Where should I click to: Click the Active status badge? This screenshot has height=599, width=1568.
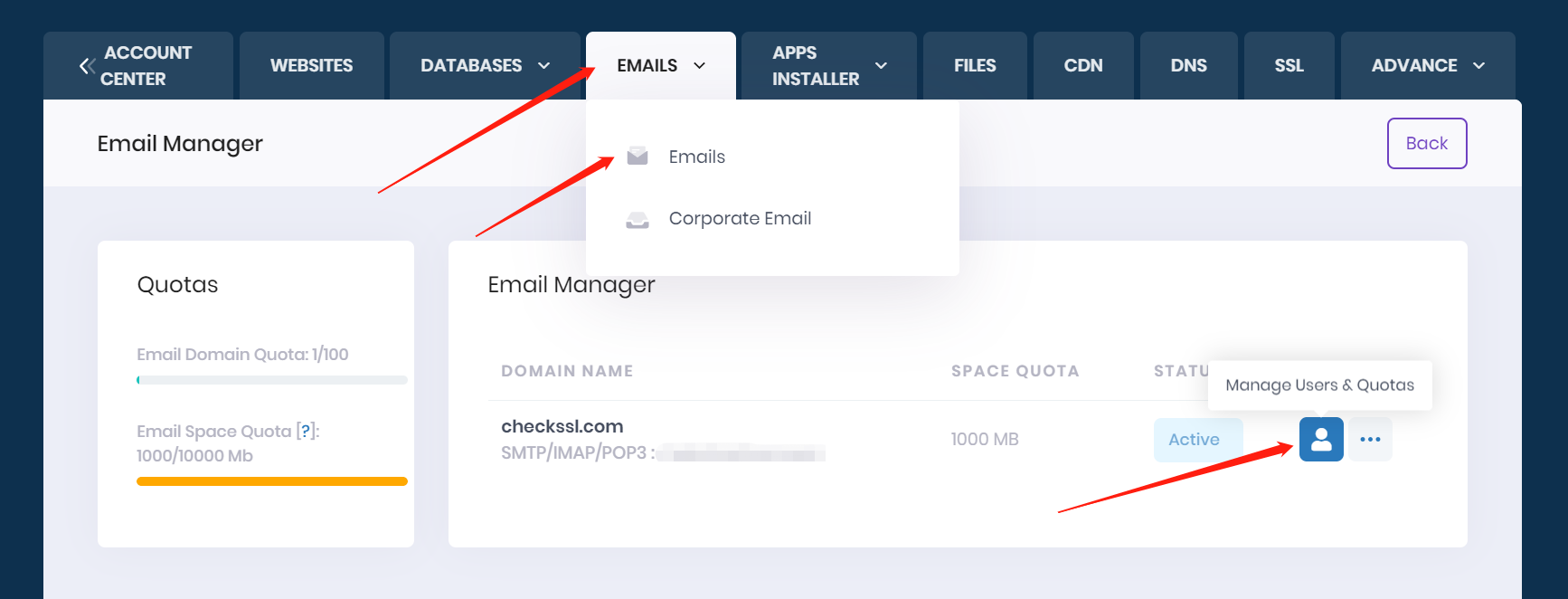pyautogui.click(x=1194, y=440)
